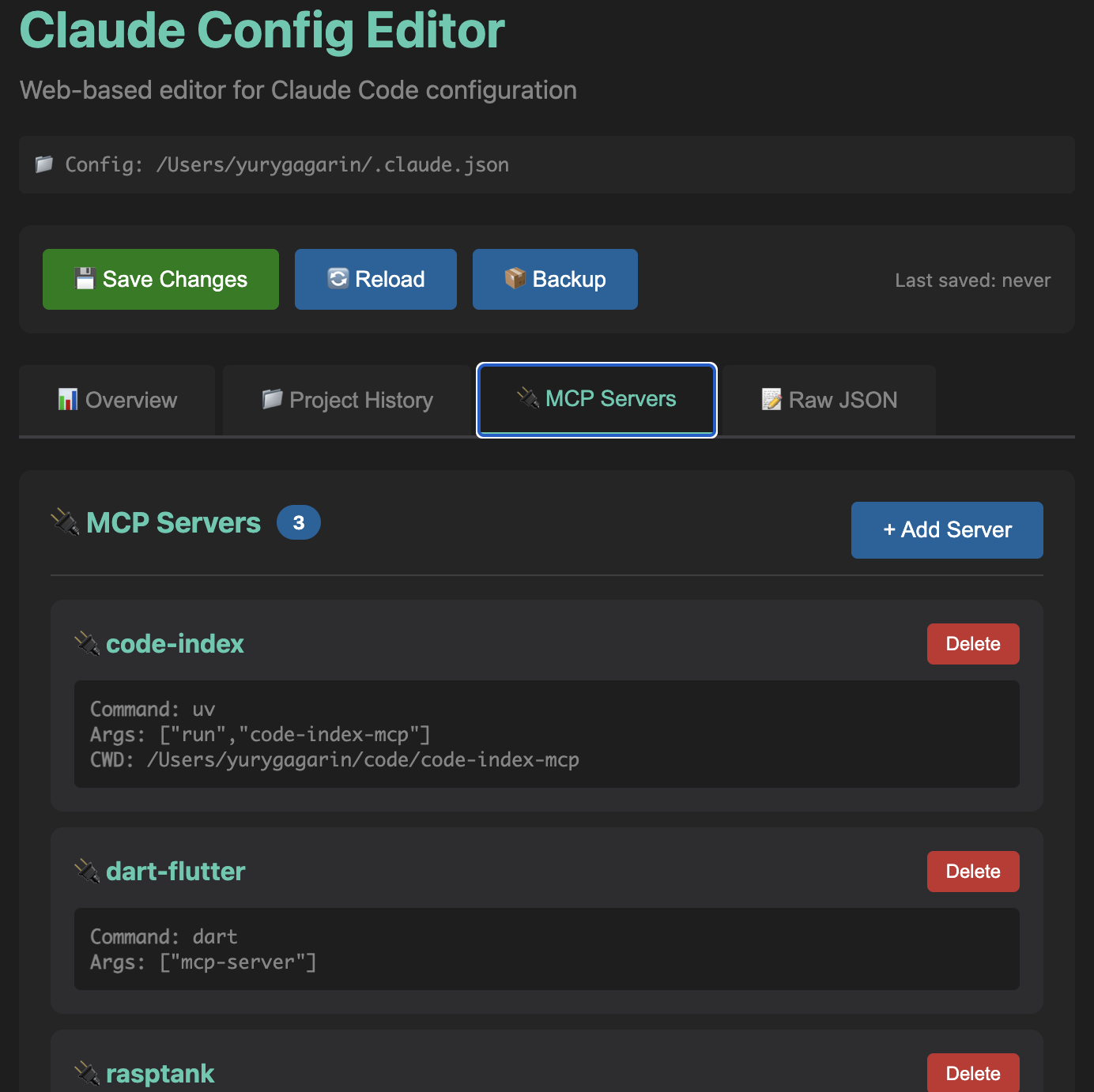Delete the dart-flutter server
The width and height of the screenshot is (1094, 1092).
pyautogui.click(x=973, y=871)
